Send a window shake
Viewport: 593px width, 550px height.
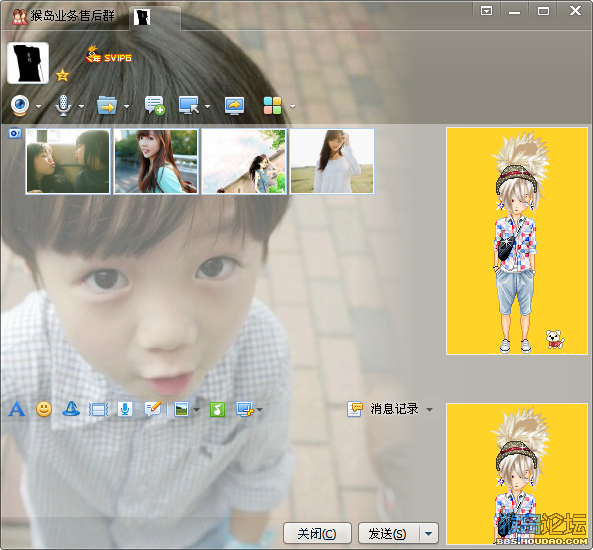click(98, 410)
